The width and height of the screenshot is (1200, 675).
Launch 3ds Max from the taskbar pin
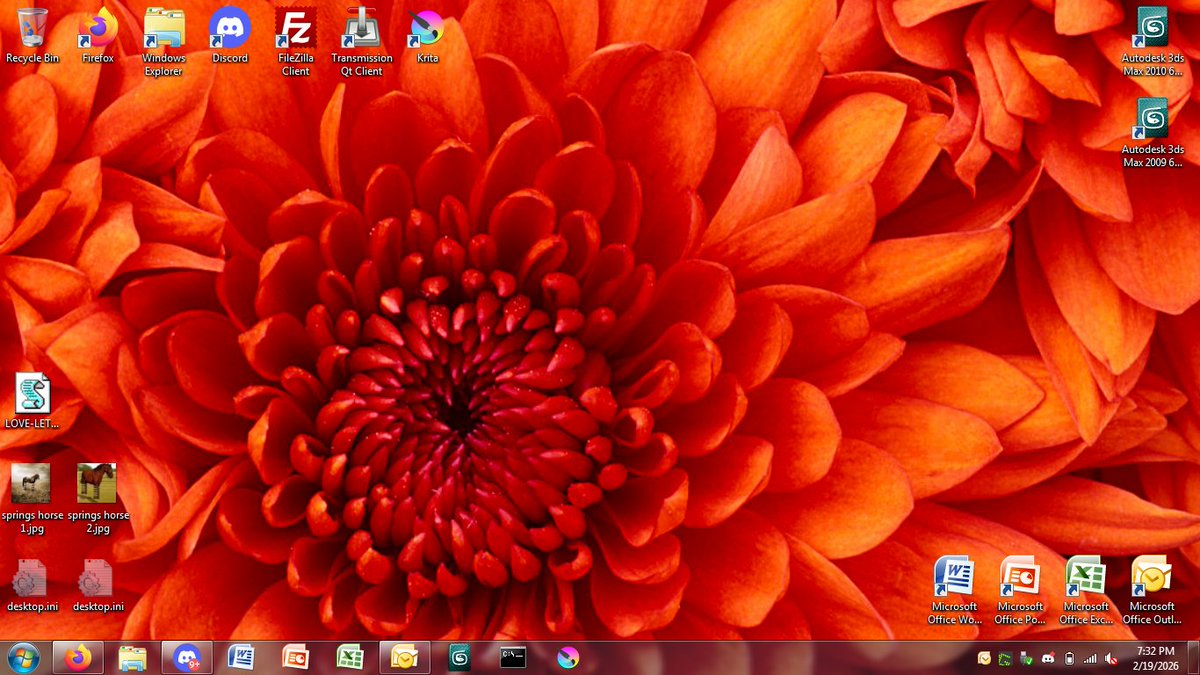(460, 658)
